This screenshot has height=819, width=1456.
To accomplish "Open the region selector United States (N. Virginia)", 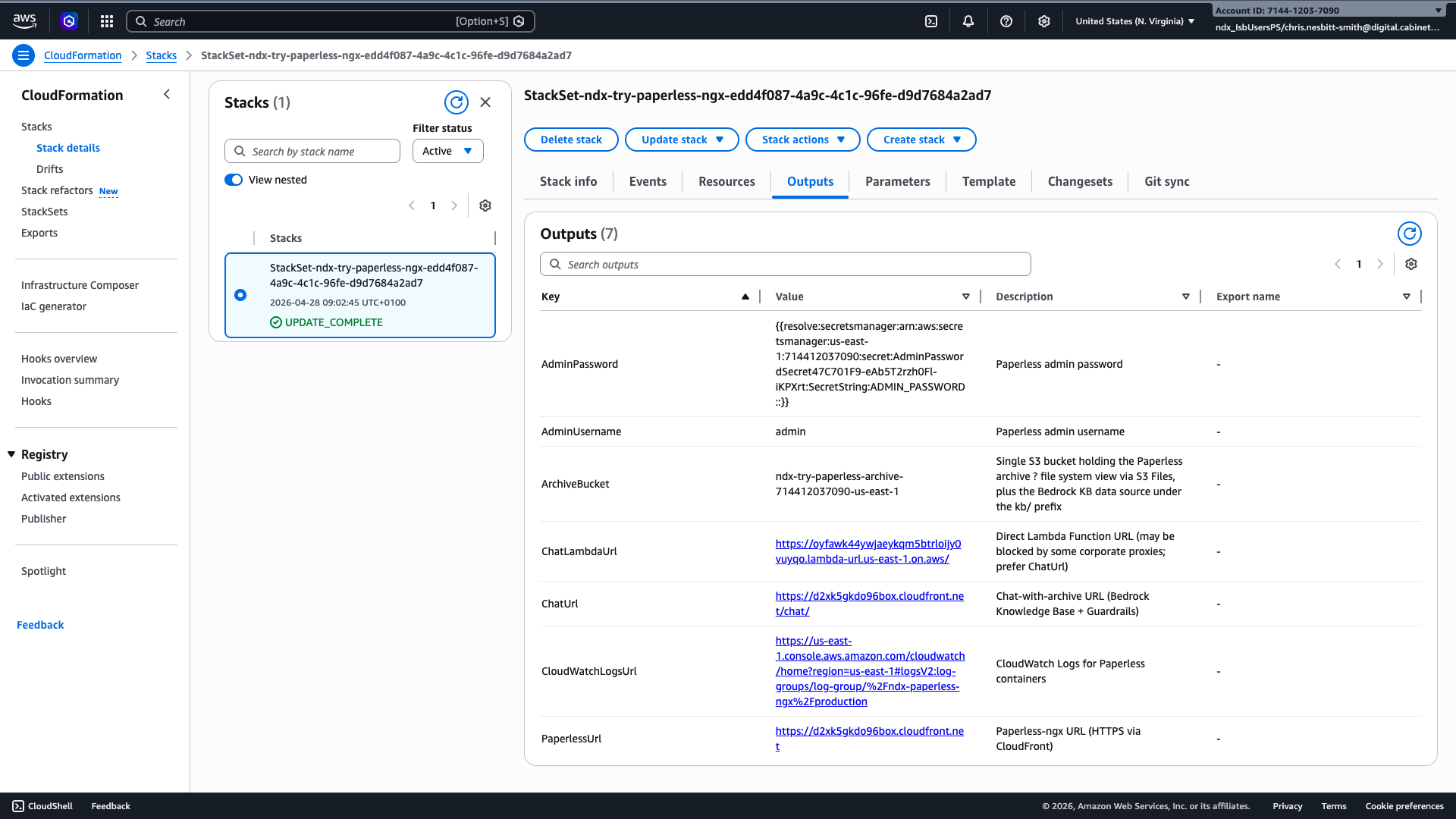I will [1134, 21].
